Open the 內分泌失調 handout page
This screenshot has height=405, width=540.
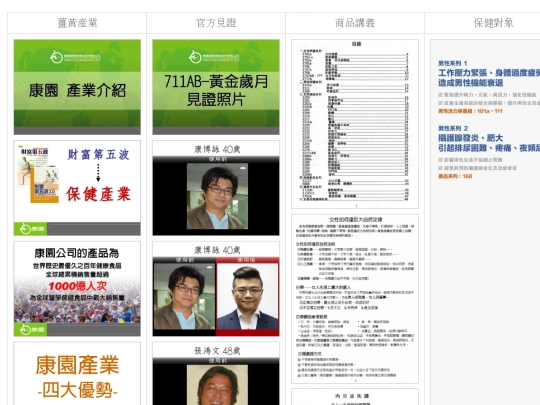355,397
